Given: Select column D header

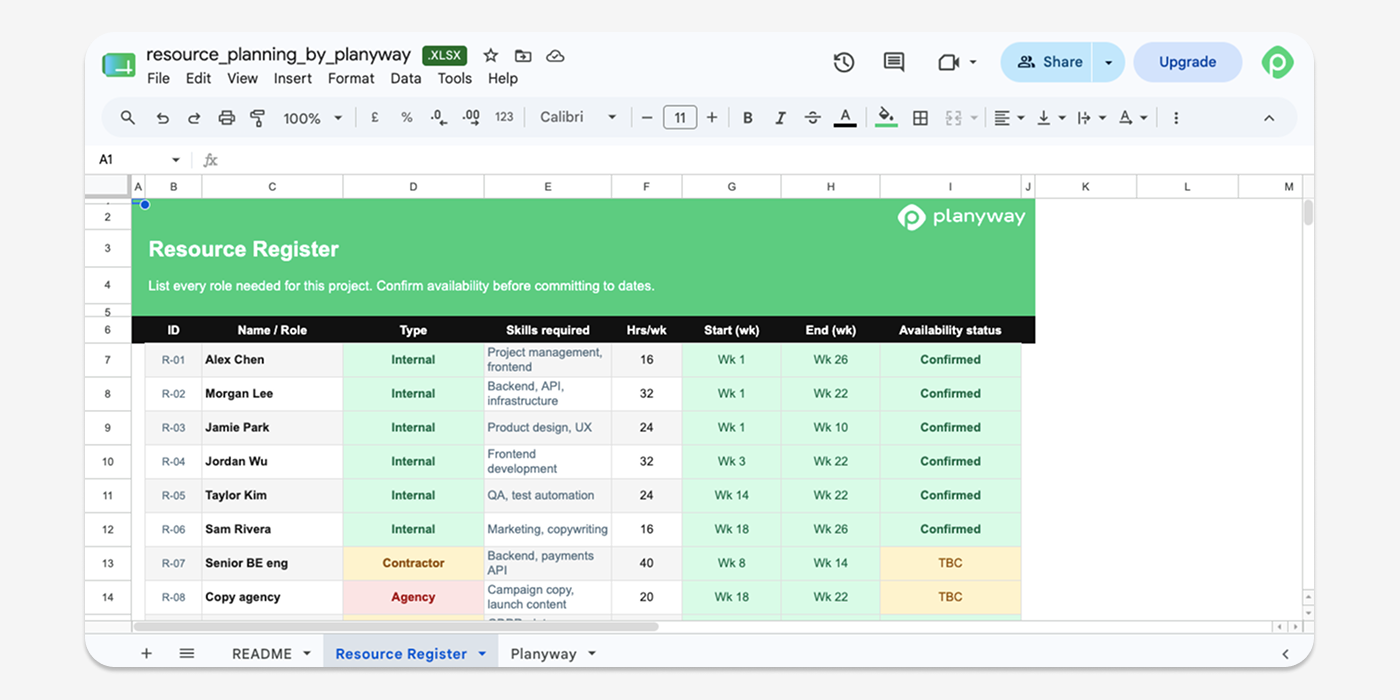Looking at the screenshot, I should (413, 187).
